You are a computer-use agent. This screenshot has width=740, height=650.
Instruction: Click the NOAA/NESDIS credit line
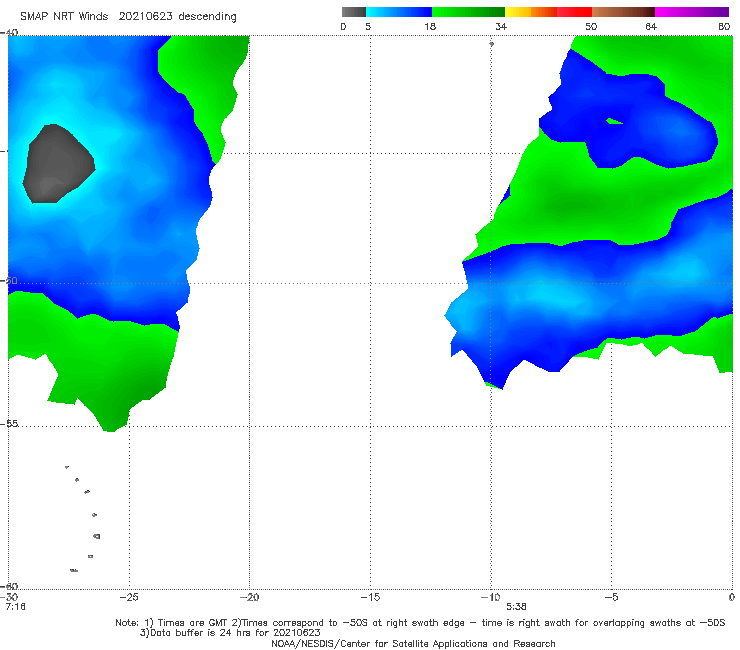coord(413,643)
